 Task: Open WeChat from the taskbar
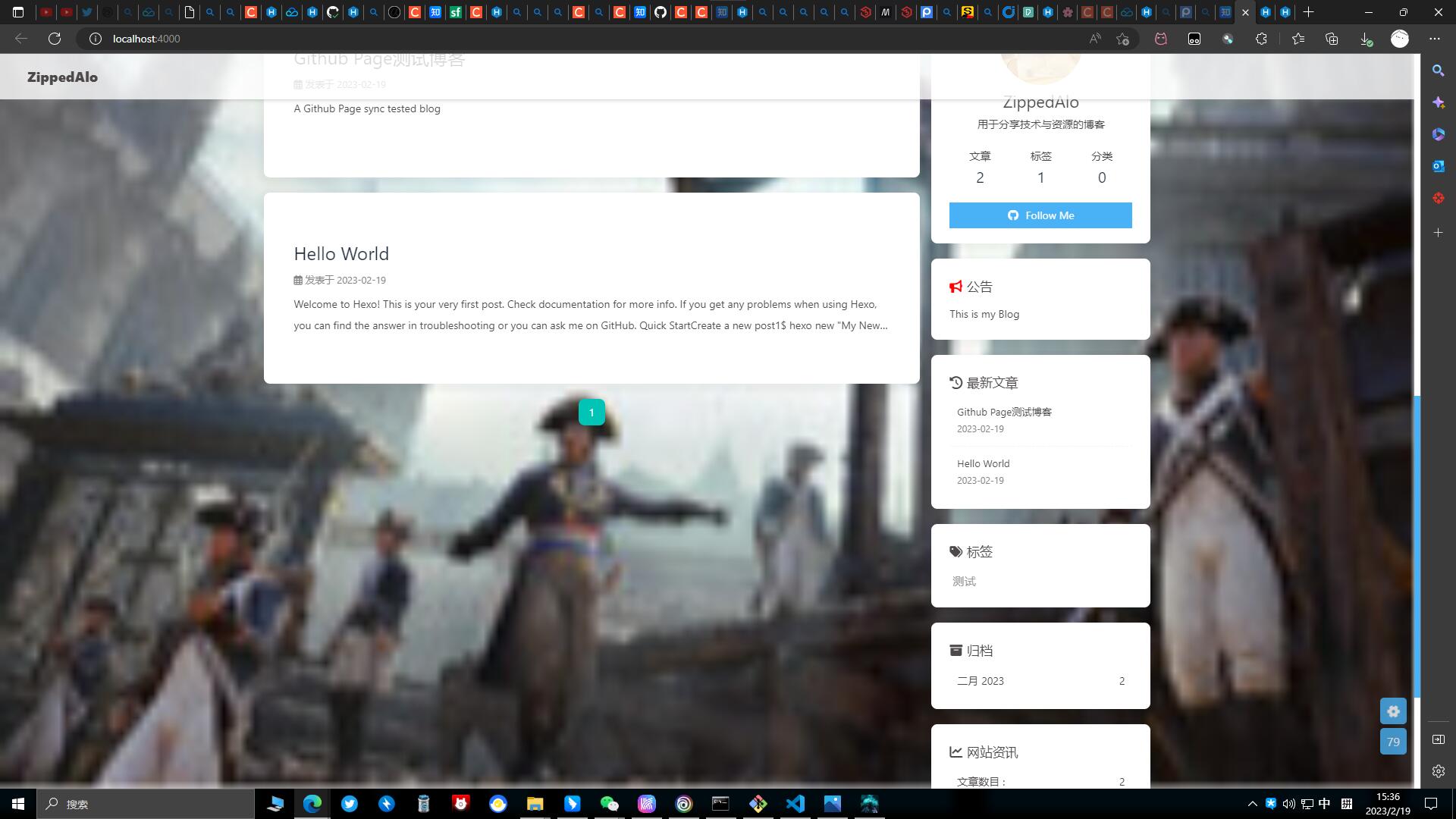point(610,804)
